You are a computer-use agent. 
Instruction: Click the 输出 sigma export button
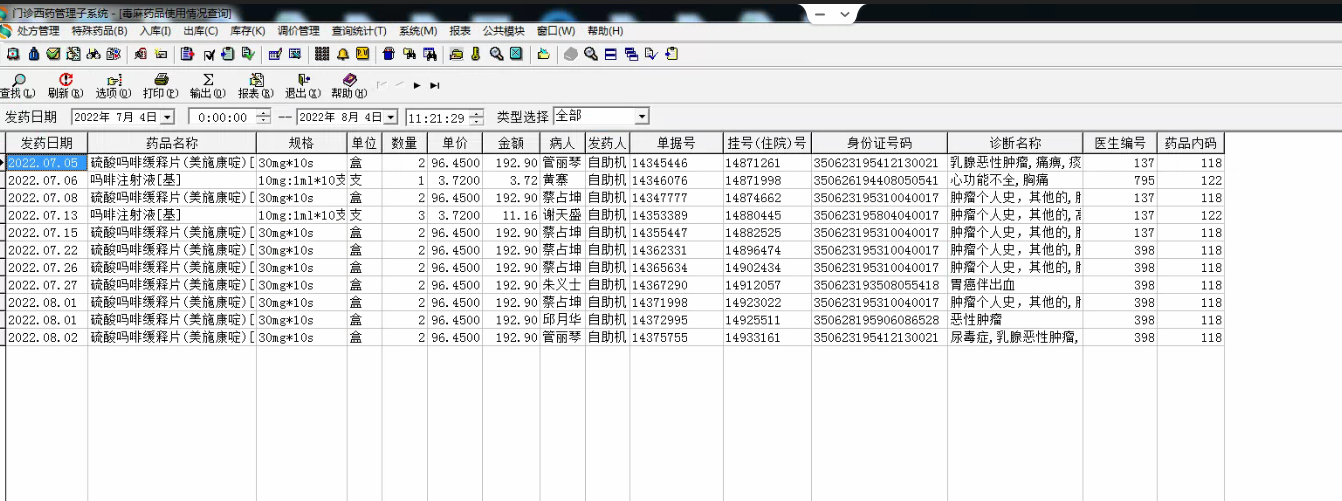click(x=207, y=86)
